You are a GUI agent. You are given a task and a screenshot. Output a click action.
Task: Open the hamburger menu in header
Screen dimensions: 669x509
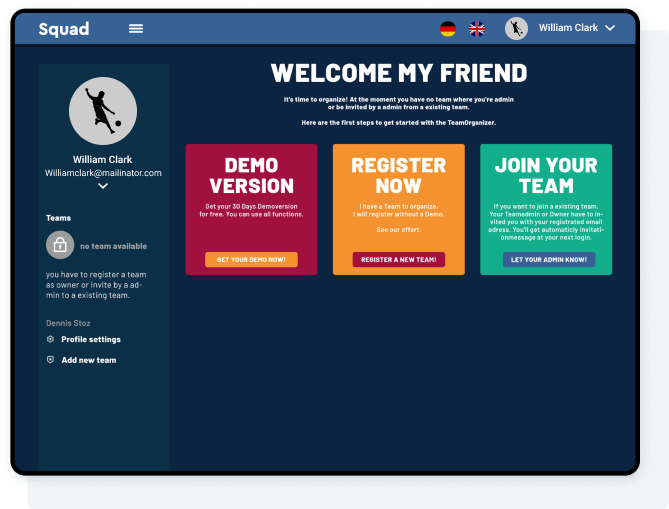tap(136, 29)
